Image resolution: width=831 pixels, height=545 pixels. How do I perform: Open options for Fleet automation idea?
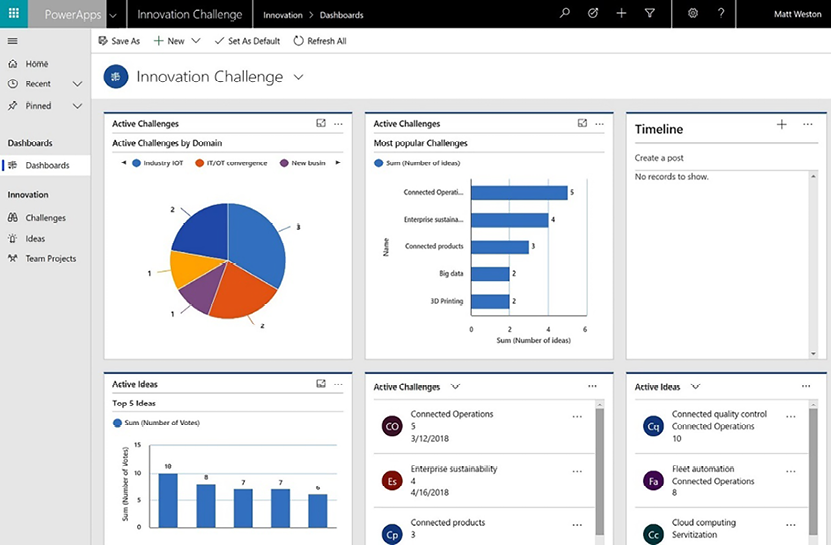coord(791,471)
